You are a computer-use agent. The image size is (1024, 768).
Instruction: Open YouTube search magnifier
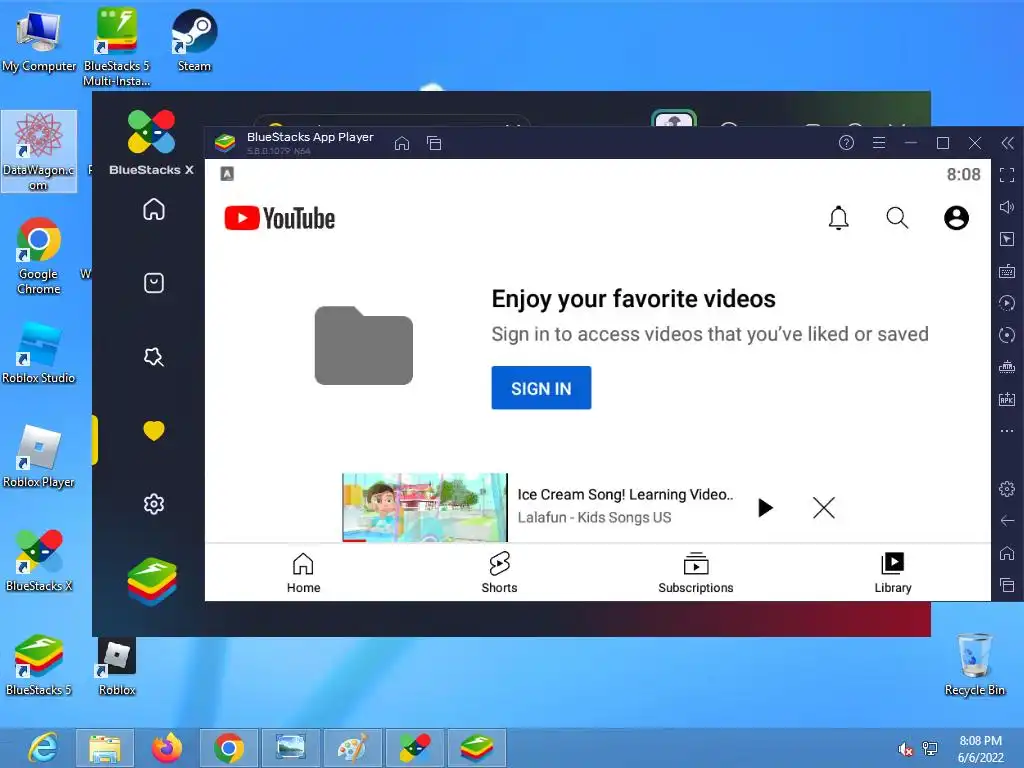897,218
